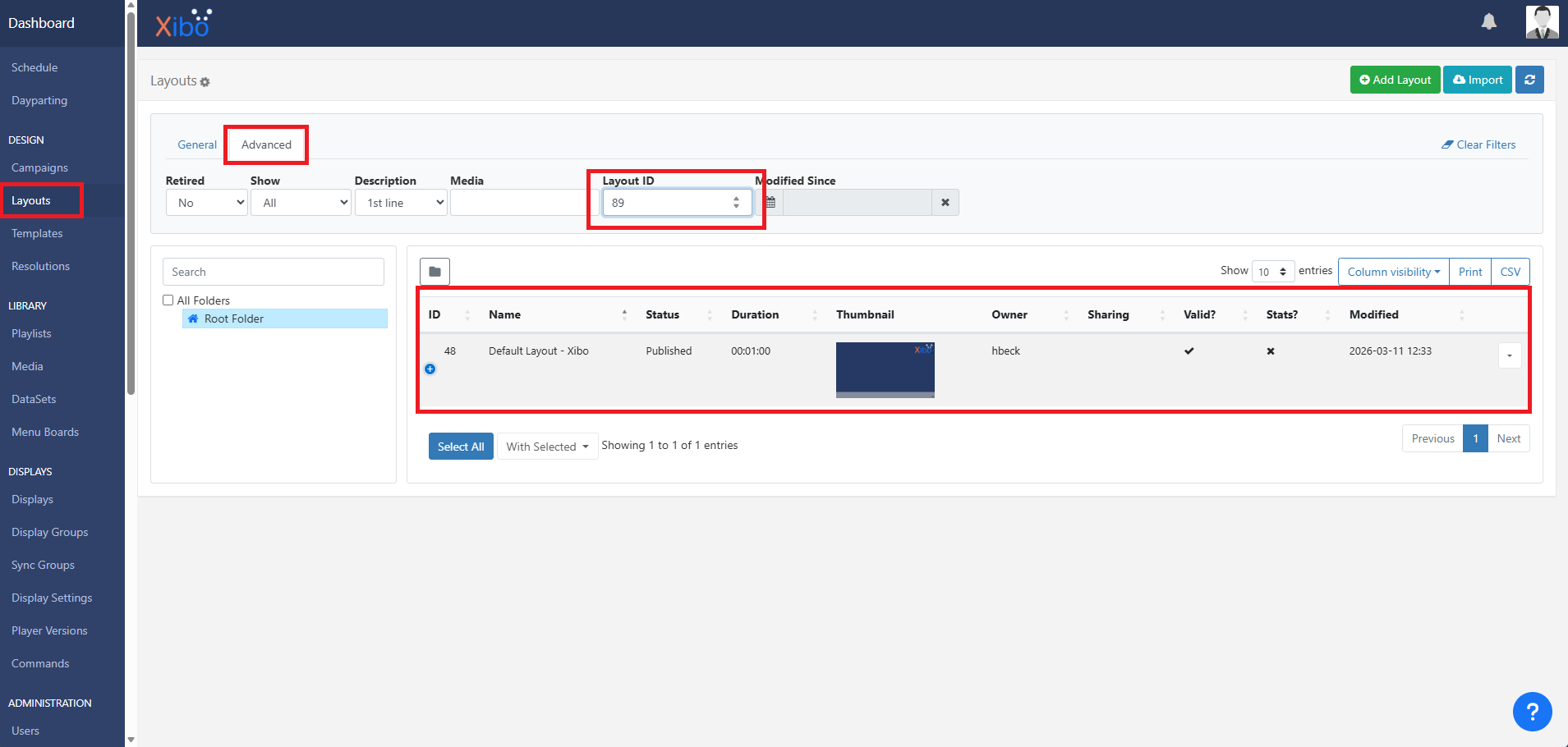
Task: Click the Clear Filters link
Action: (x=1478, y=144)
